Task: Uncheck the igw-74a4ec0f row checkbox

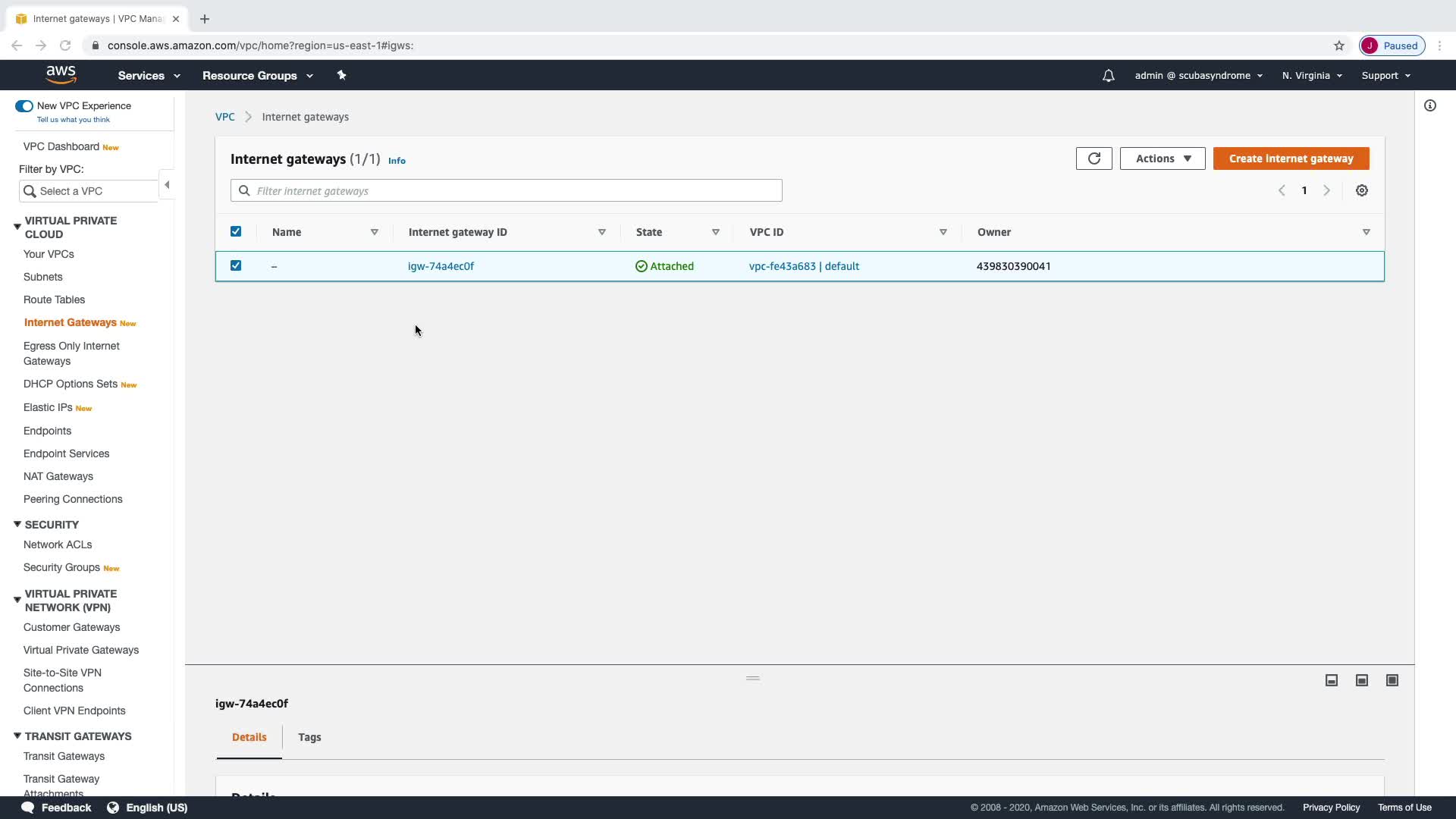Action: coord(236,265)
